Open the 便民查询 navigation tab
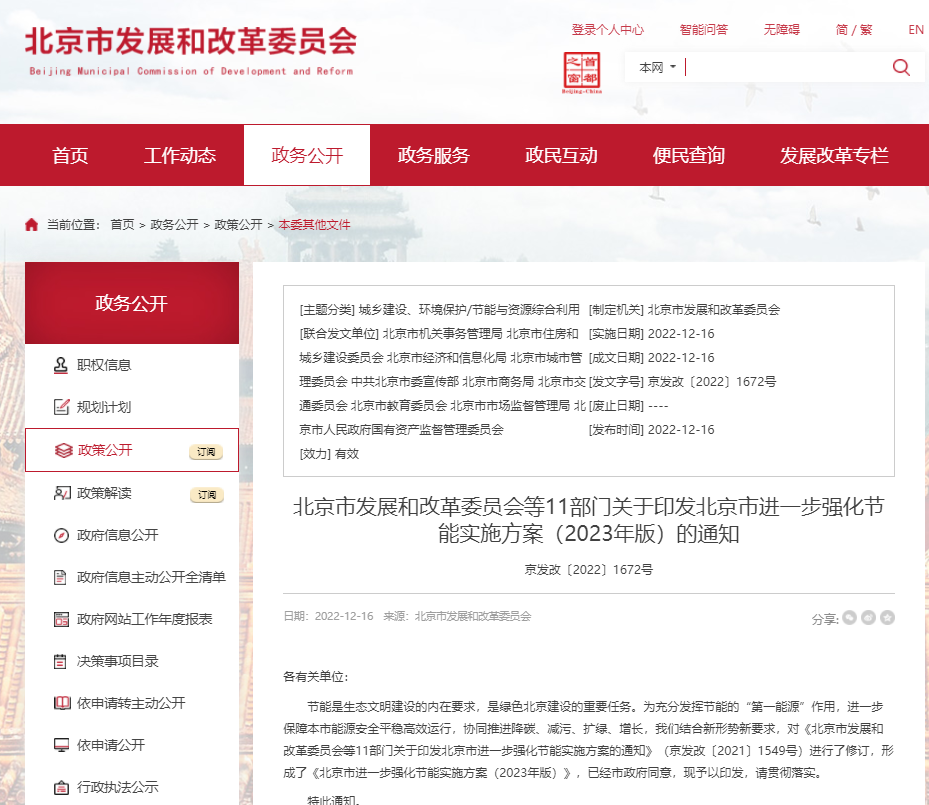Image resolution: width=929 pixels, height=805 pixels. pos(688,155)
